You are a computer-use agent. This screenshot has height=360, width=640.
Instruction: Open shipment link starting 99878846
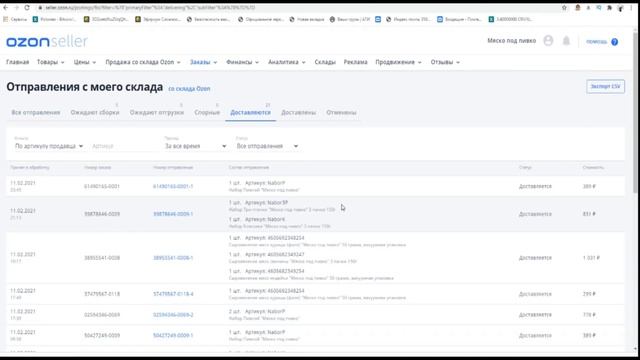173,214
